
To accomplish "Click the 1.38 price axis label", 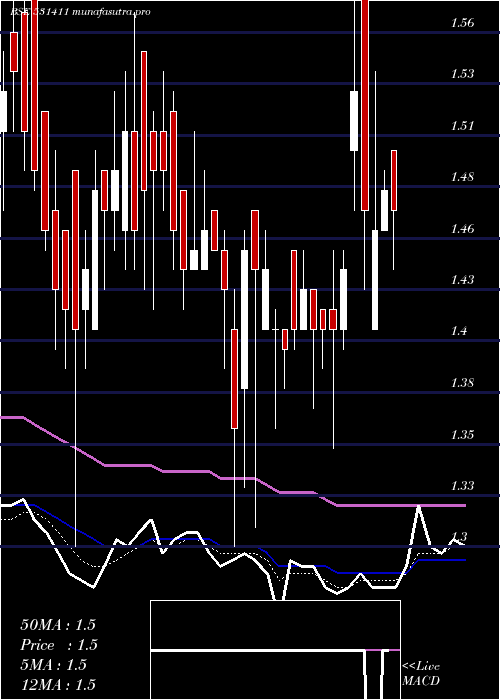I will (462, 383).
